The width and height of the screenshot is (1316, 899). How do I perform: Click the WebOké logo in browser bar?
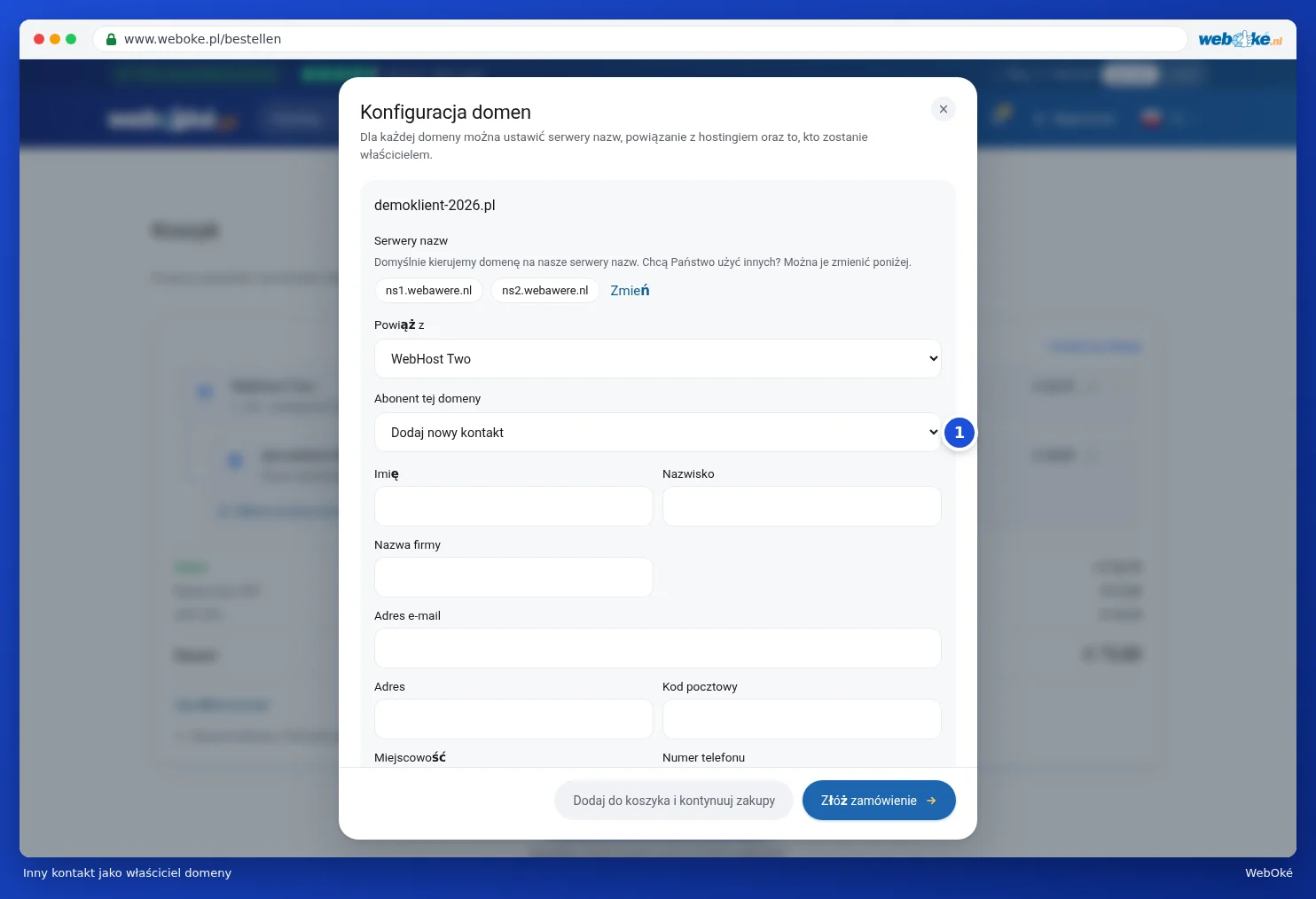1240,39
